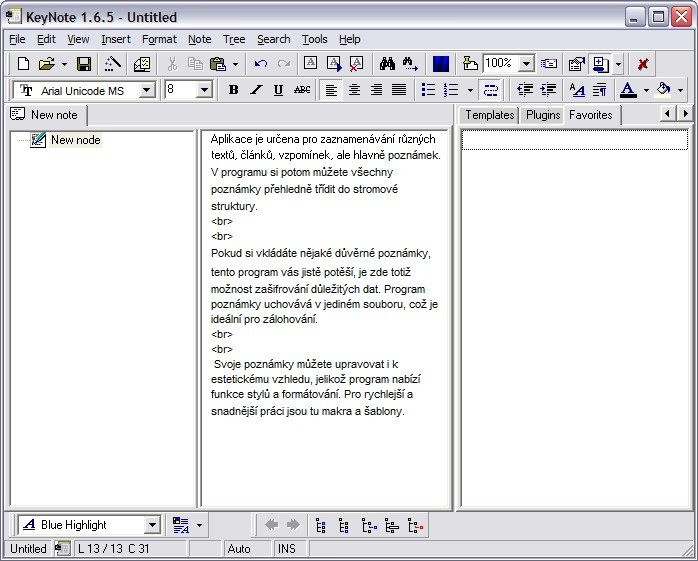Click the tree node icon with horizontal bars
This screenshot has height=561, width=698.
tap(392, 525)
